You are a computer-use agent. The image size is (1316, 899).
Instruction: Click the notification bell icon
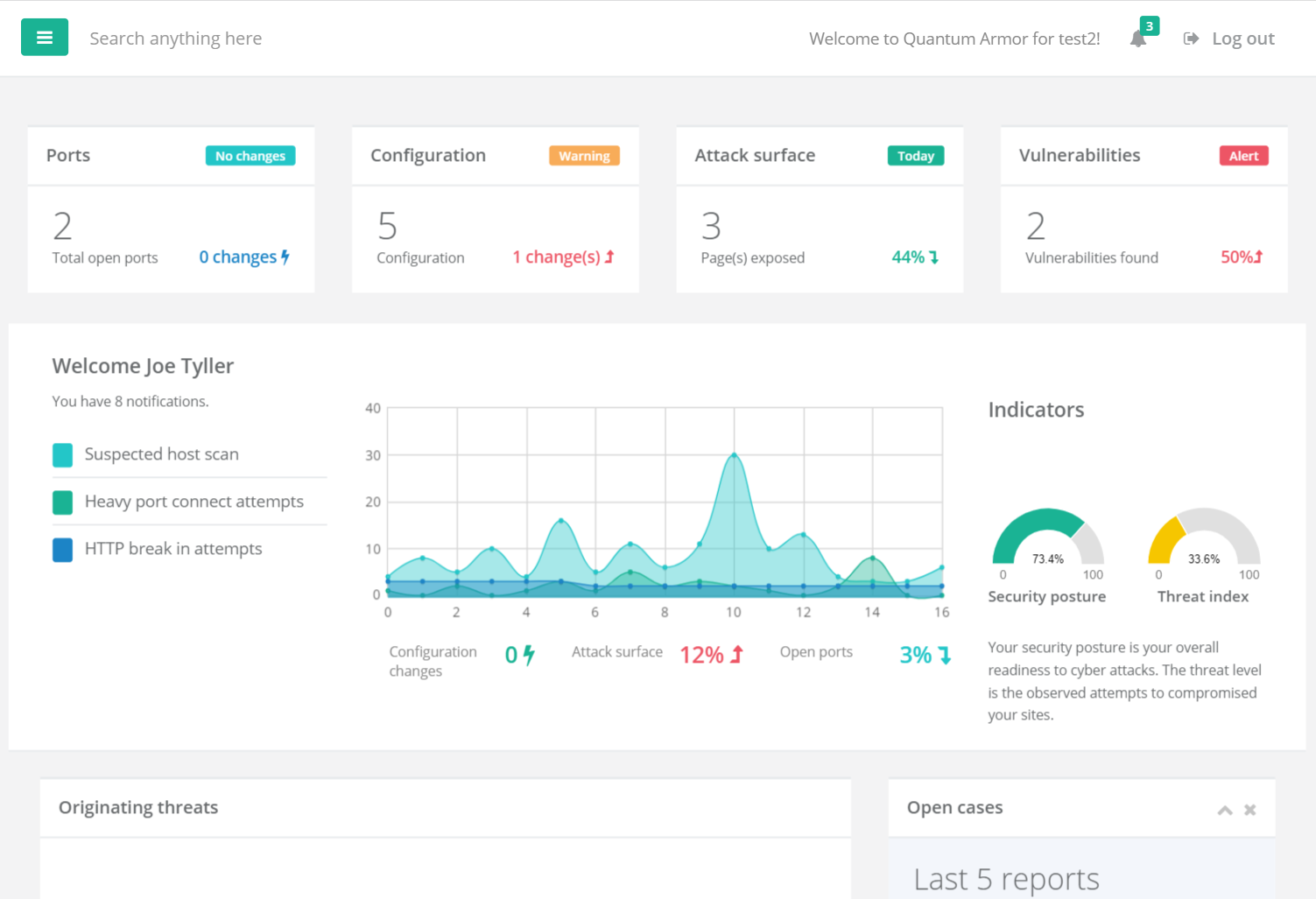coord(1138,39)
